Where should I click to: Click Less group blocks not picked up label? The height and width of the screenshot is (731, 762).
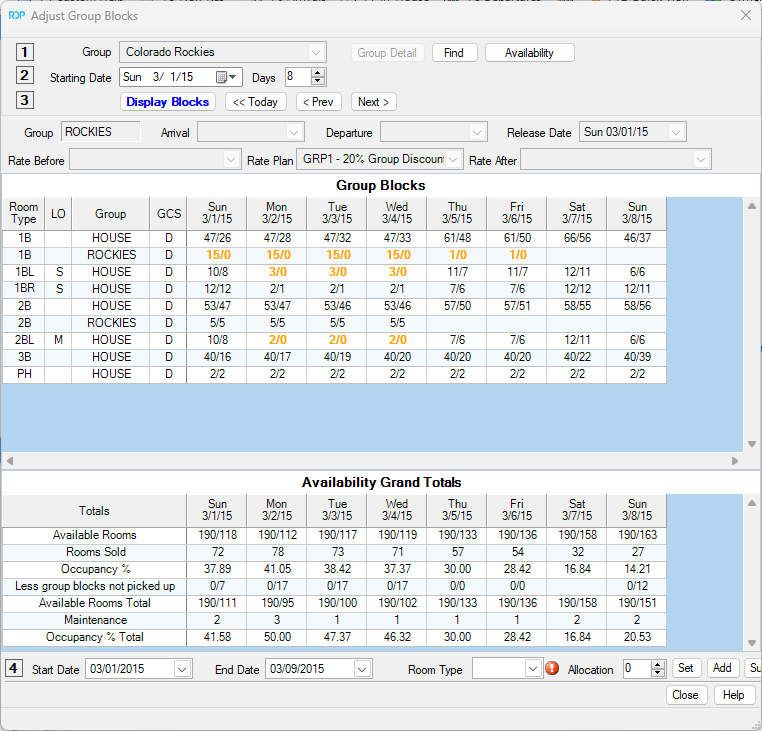tap(95, 586)
